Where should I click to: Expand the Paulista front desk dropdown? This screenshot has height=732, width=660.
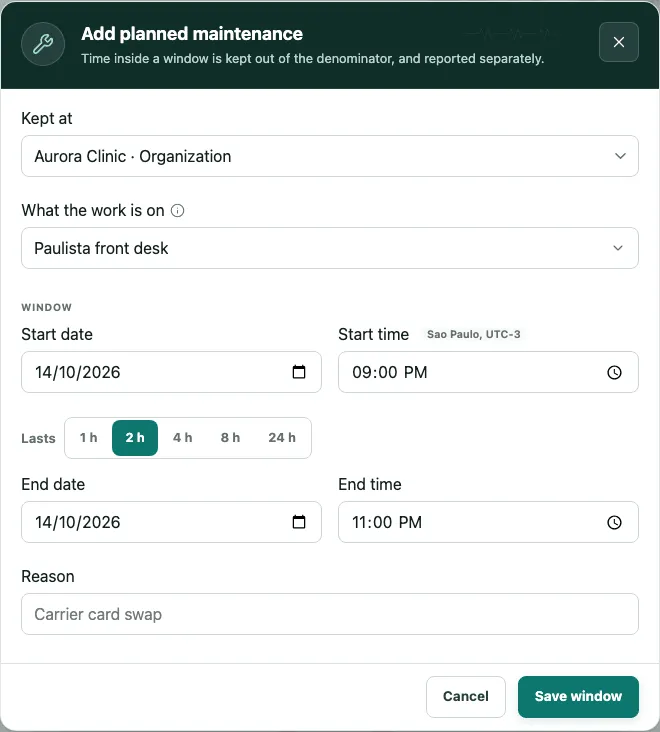[330, 248]
